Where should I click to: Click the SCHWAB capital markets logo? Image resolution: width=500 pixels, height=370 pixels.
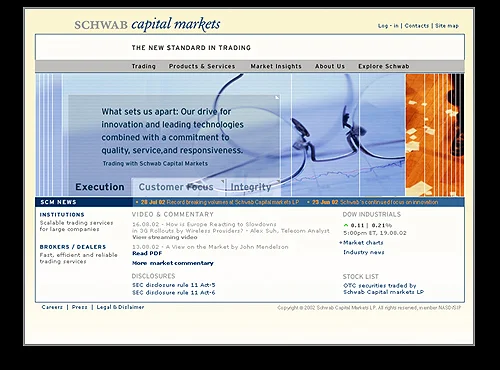147,25
